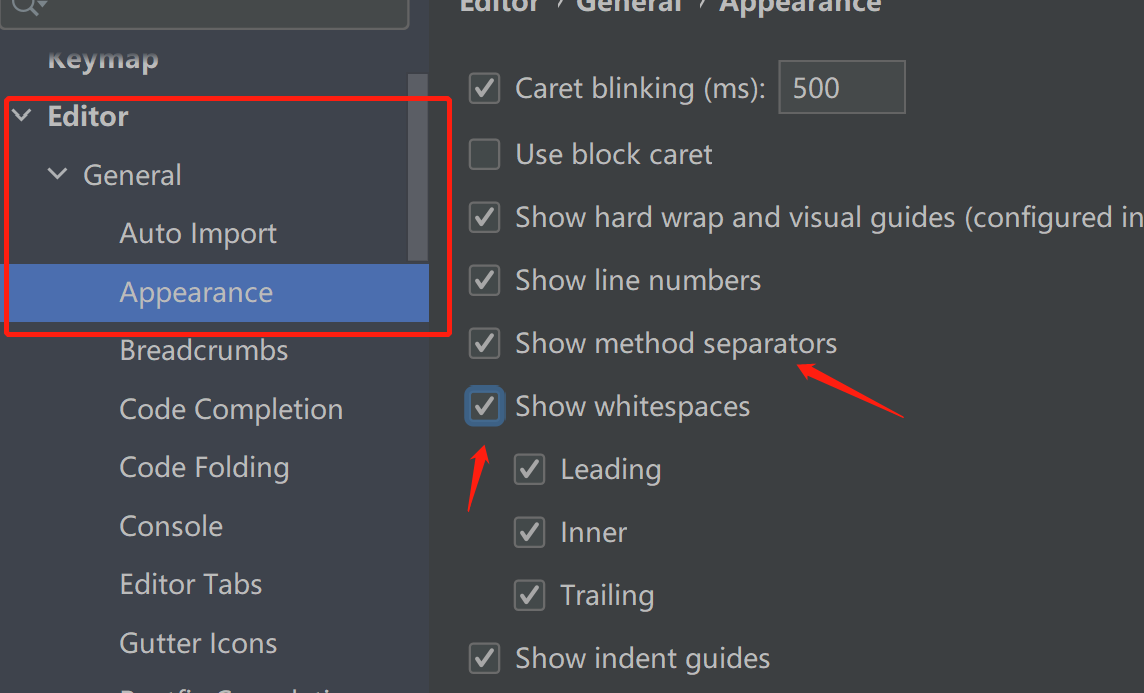
Task: Collapse the Editor tree section
Action: [x=22, y=117]
